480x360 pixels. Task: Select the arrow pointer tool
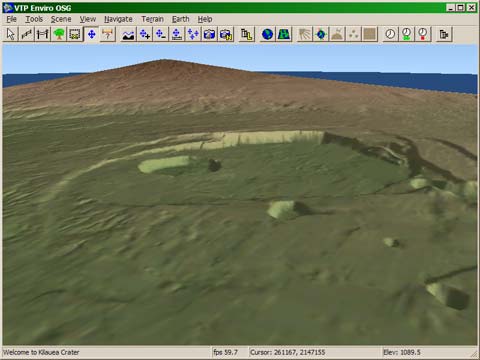(11, 34)
